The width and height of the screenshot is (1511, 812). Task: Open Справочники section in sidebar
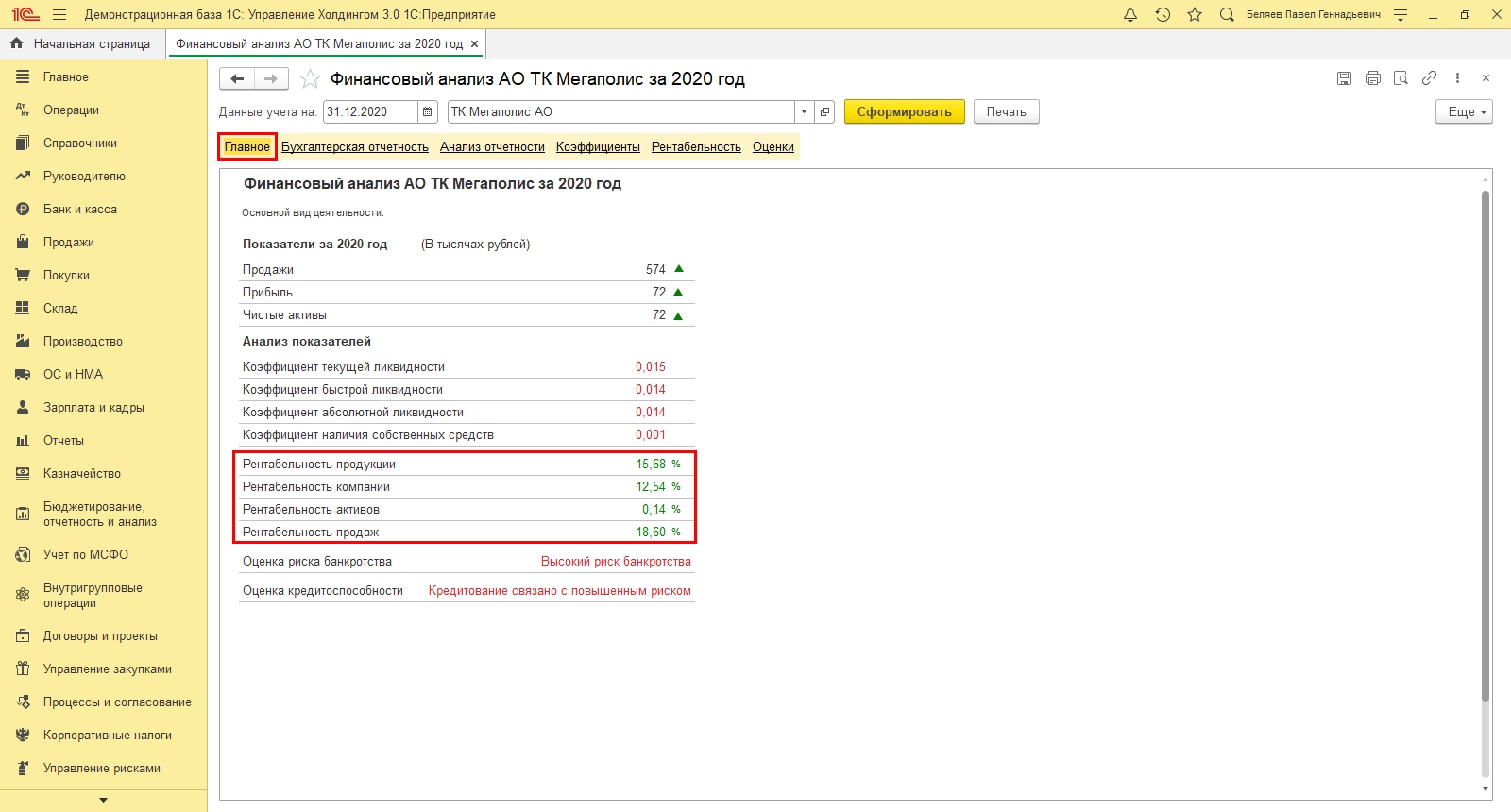104,144
